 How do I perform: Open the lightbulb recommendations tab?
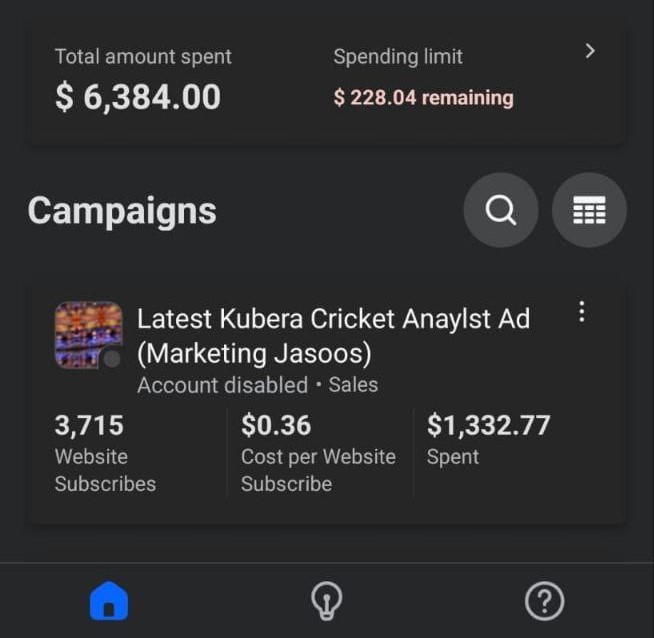click(327, 601)
